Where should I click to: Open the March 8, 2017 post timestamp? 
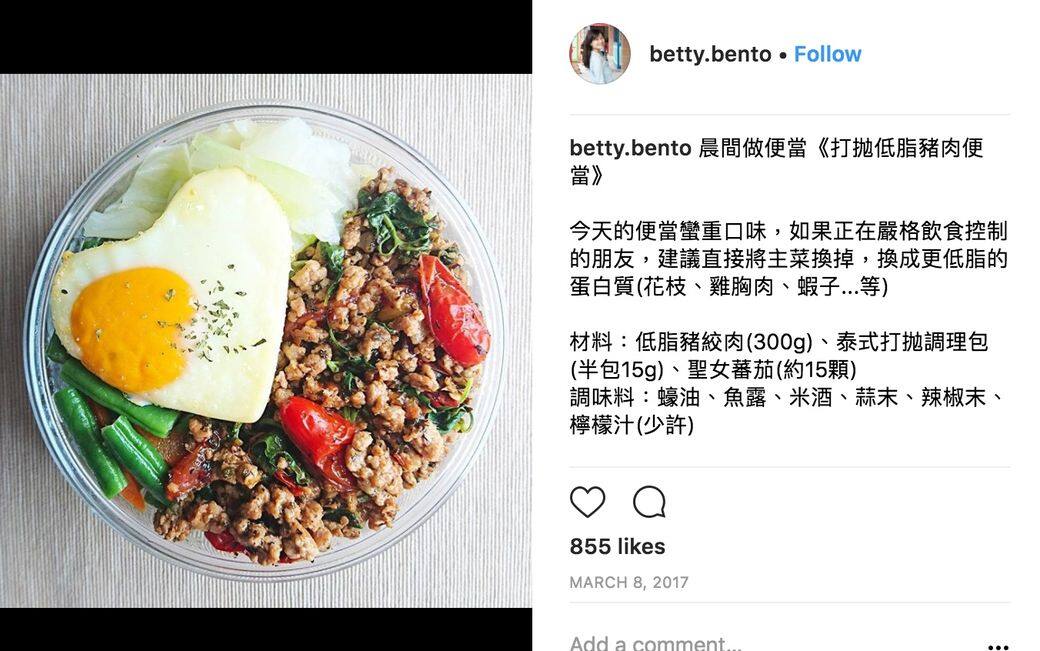(629, 582)
